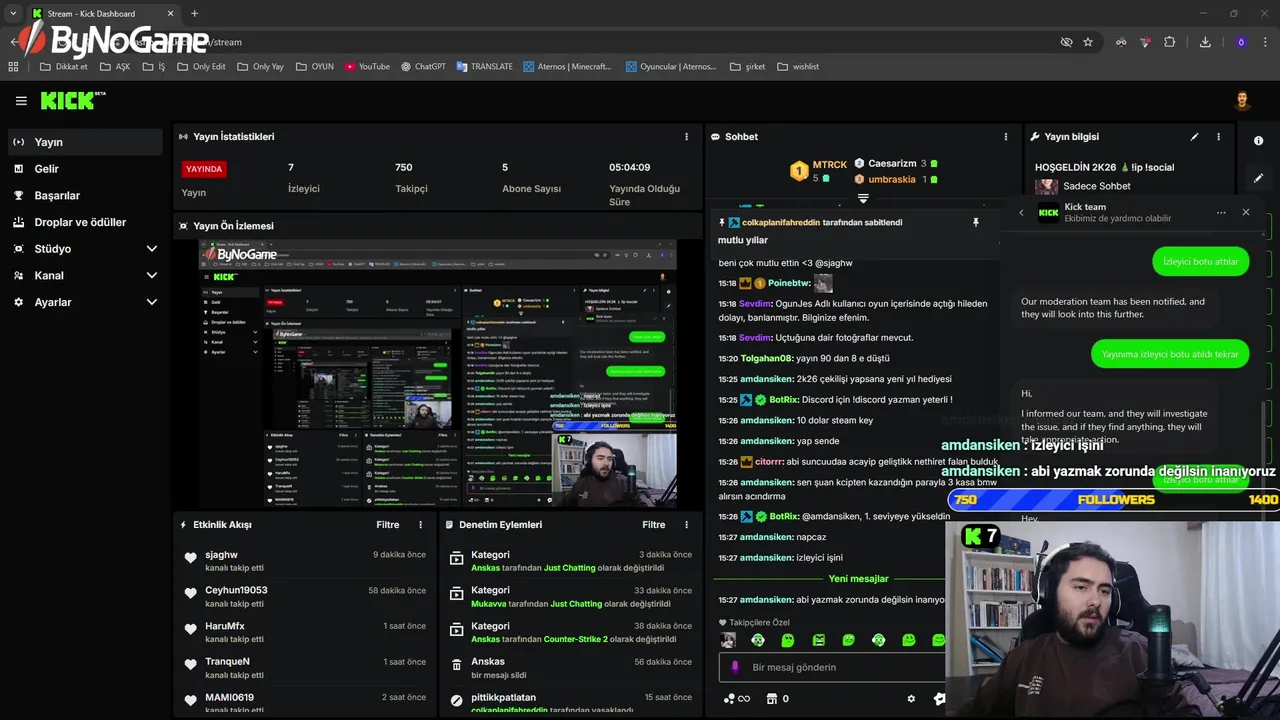The image size is (1280, 720).
Task: Edit stream info with Yayın bilgisi pencil
Action: (x=1194, y=137)
